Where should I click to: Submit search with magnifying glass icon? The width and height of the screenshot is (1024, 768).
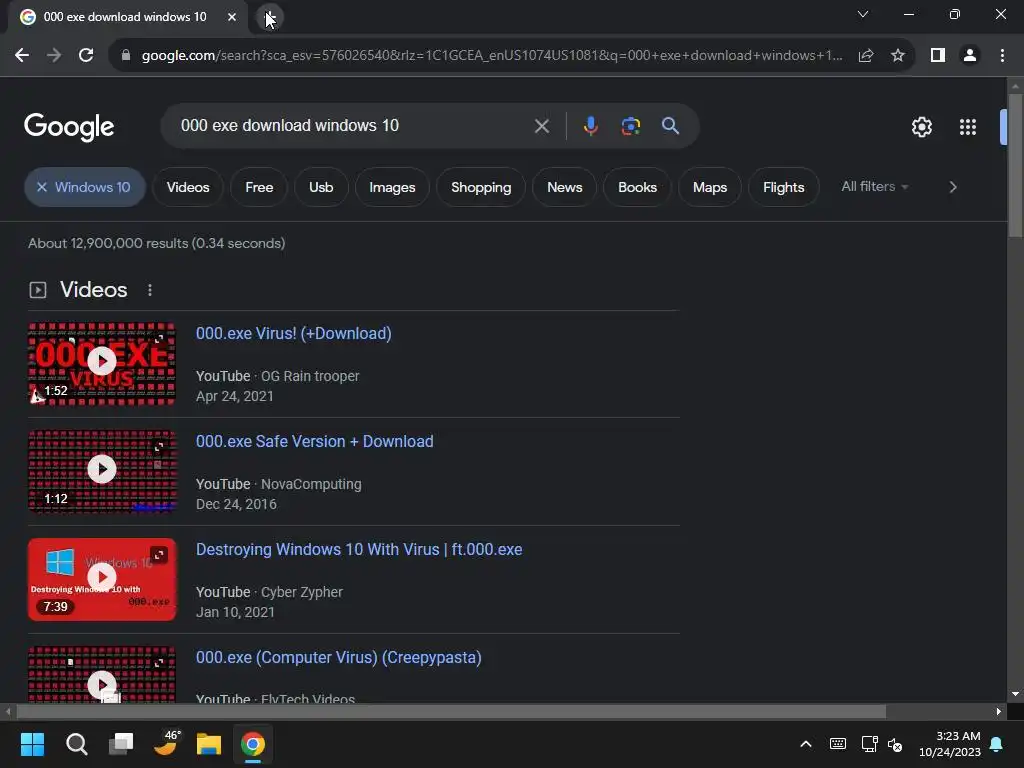point(670,125)
